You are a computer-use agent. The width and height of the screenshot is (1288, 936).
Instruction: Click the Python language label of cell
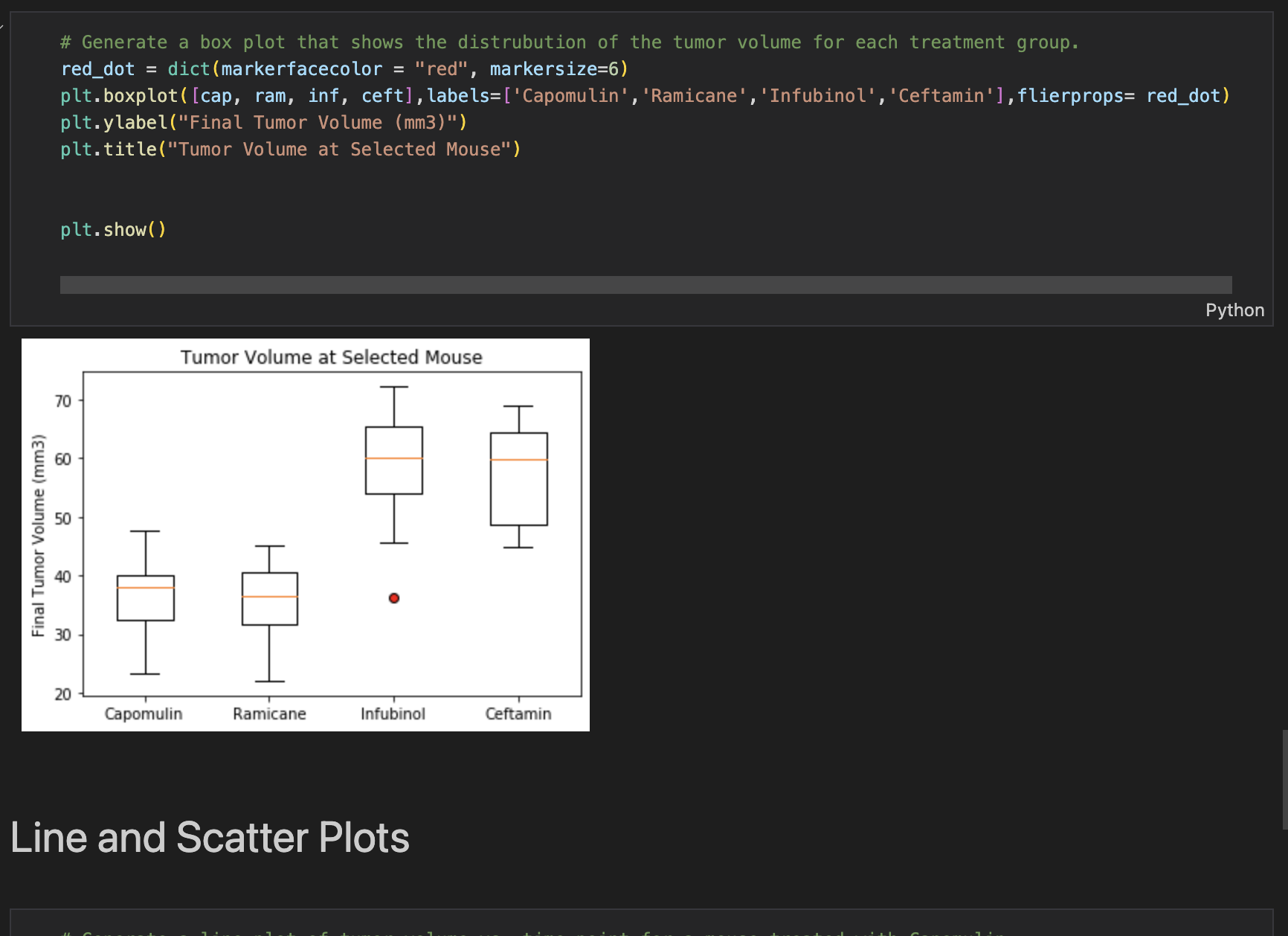(x=1234, y=310)
